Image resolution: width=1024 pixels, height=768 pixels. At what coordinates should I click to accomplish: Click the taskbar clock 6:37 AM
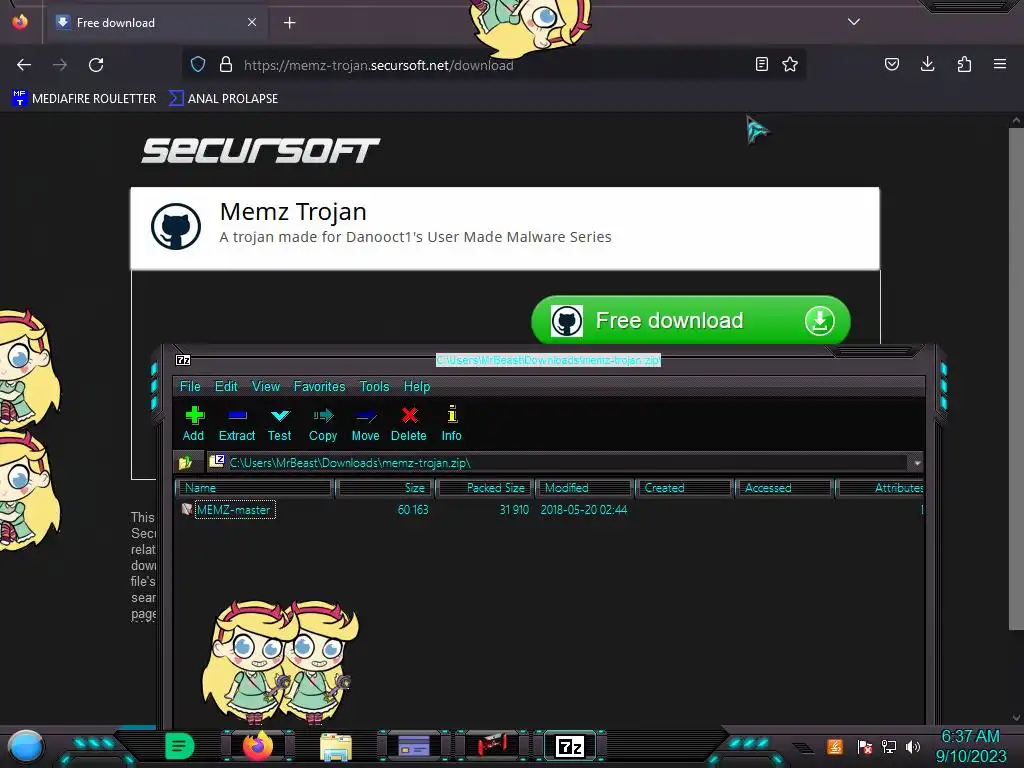pyautogui.click(x=970, y=737)
